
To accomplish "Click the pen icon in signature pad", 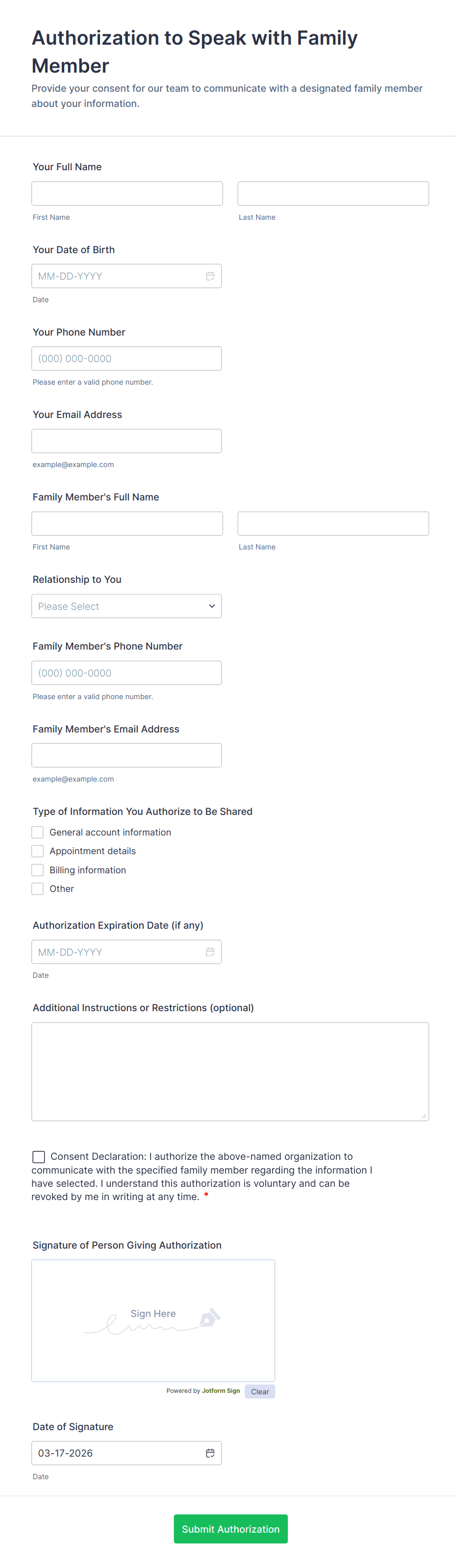I will coord(210,1318).
